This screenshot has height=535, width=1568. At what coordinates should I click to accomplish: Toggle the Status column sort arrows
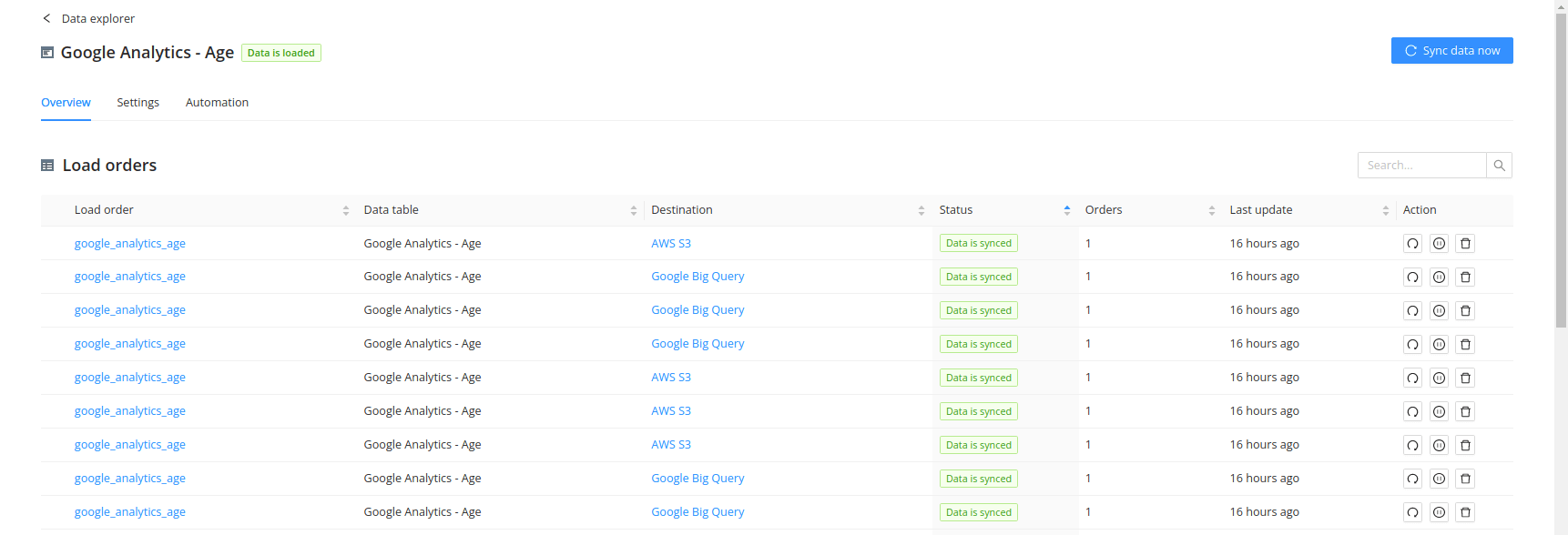(x=1067, y=210)
